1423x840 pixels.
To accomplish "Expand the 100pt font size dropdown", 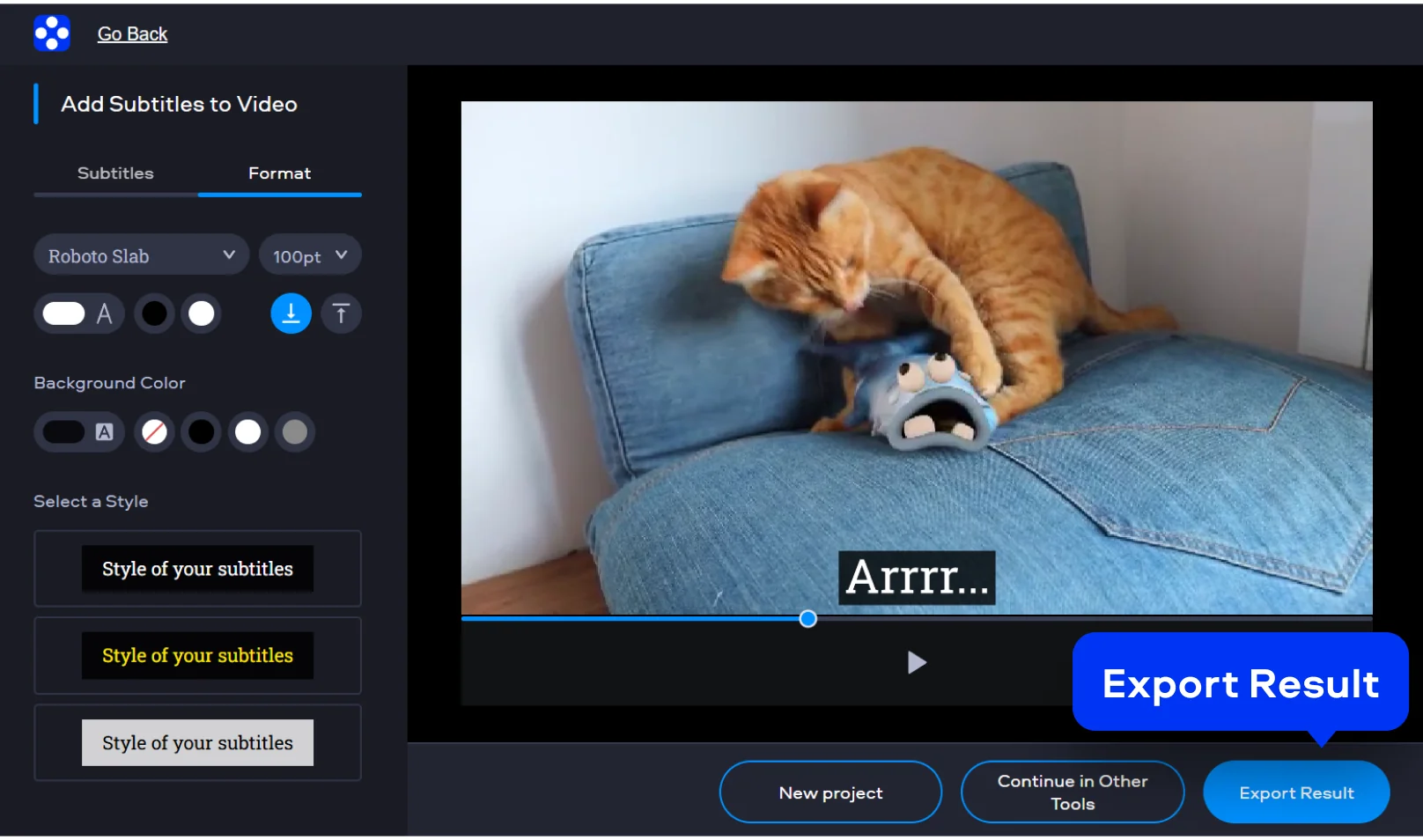I will [x=310, y=255].
